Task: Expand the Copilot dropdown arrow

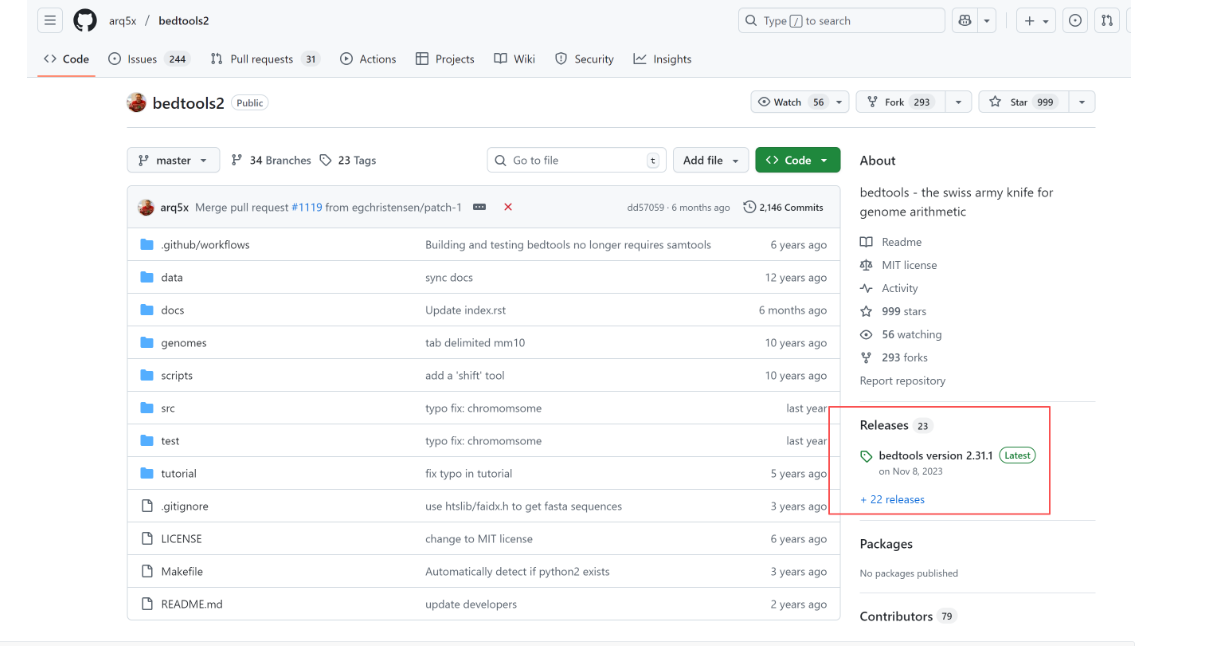Action: pyautogui.click(x=987, y=20)
